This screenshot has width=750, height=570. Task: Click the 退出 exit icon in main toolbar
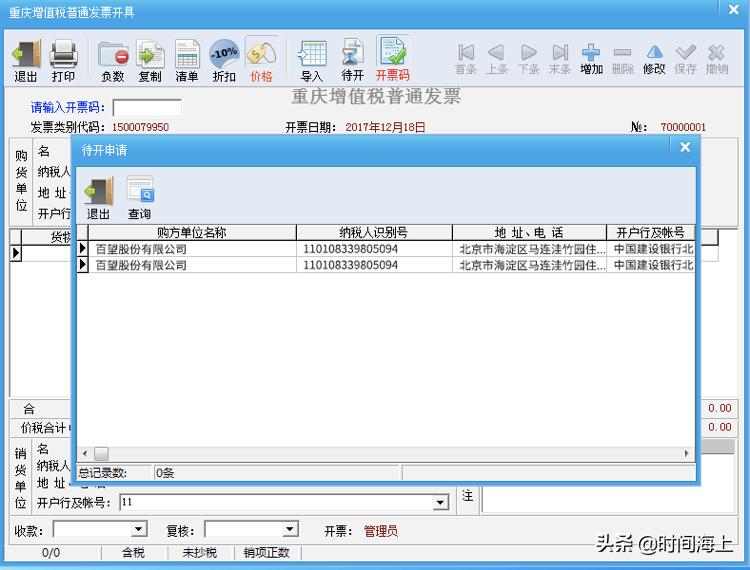26,61
